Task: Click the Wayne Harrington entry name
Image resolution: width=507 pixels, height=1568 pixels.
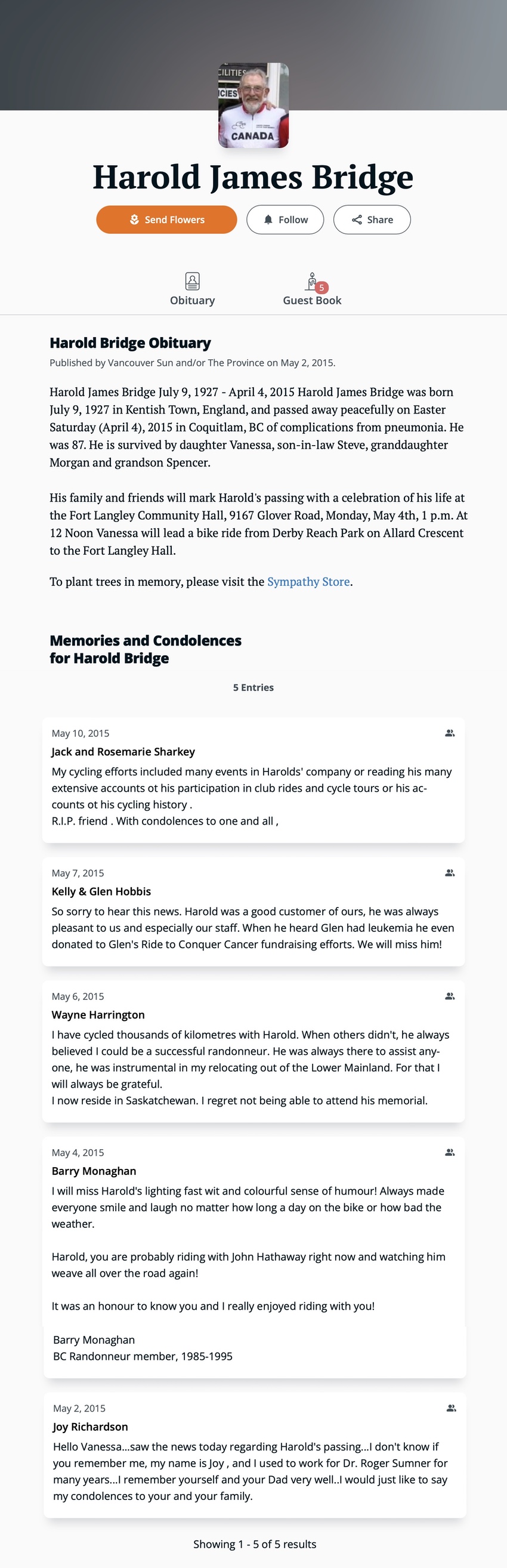Action: point(98,1015)
